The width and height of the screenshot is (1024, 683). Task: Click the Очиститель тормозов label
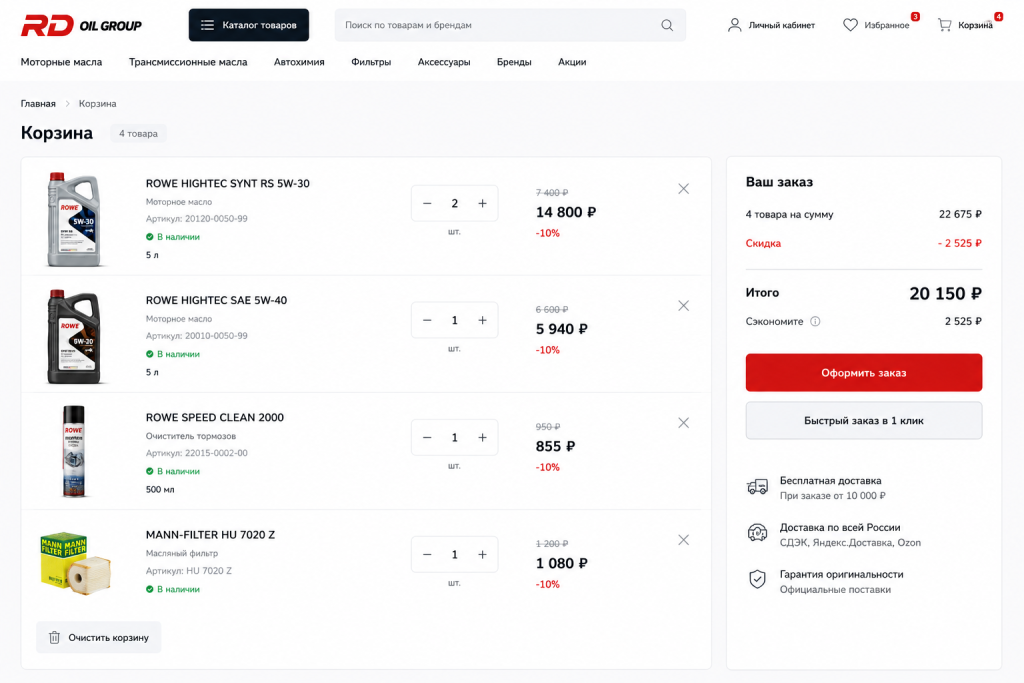pyautogui.click(x=191, y=436)
